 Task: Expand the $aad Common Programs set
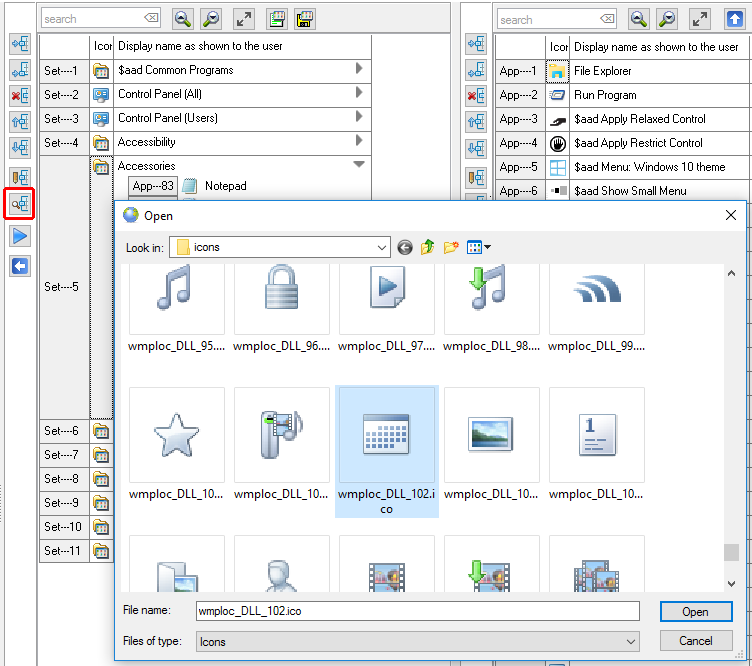[x=359, y=69]
